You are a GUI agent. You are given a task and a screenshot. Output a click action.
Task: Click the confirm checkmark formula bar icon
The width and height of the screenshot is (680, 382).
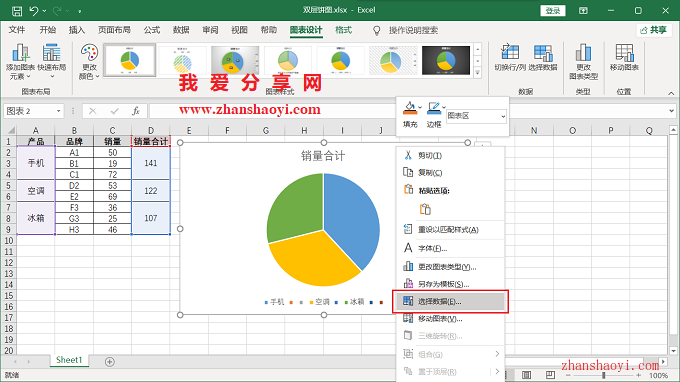point(114,111)
